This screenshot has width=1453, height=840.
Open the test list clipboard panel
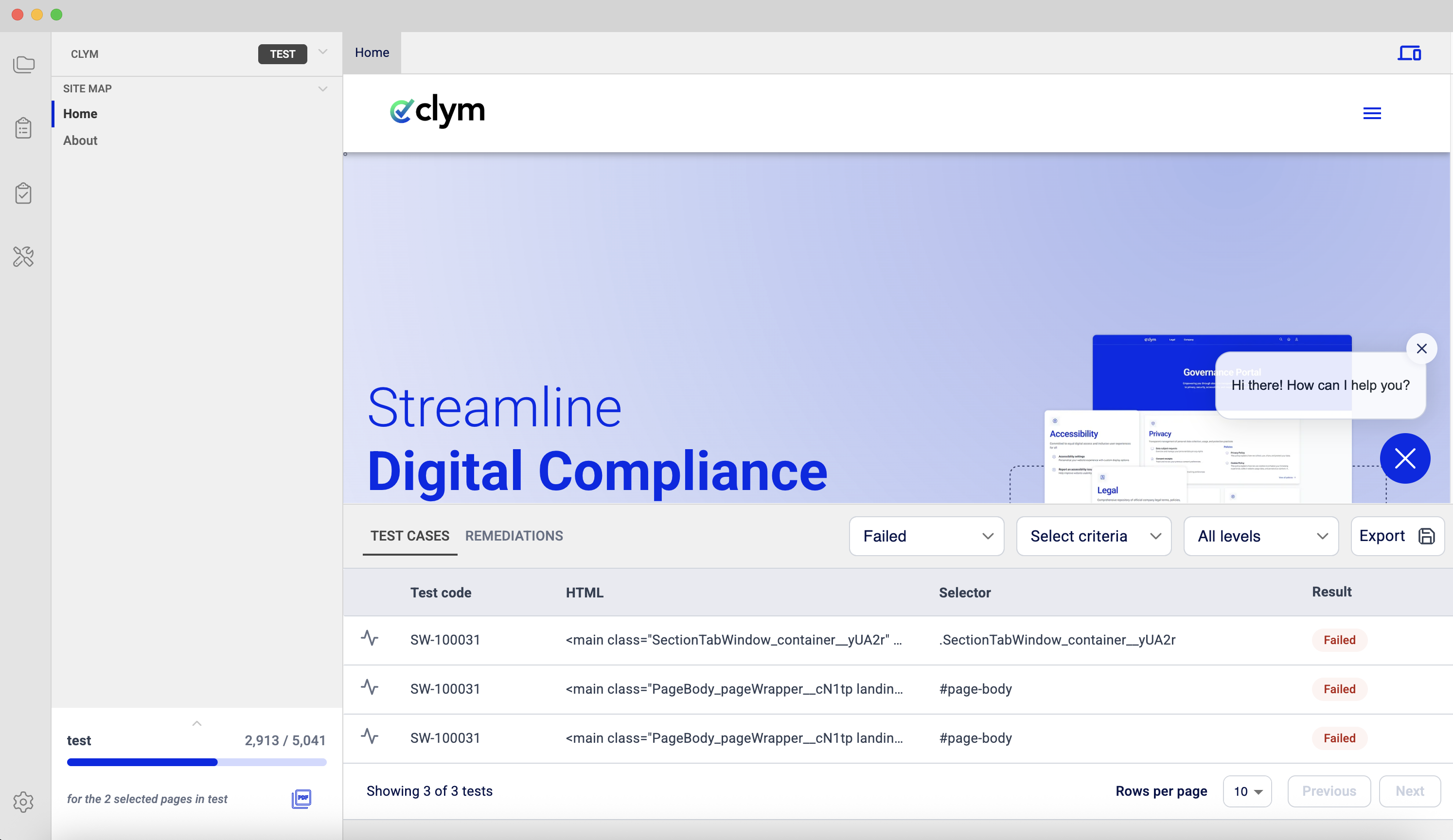pos(24,128)
